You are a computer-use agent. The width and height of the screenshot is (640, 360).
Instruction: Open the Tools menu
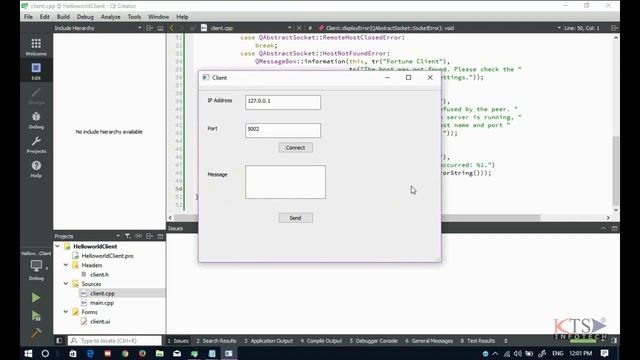[x=134, y=17]
